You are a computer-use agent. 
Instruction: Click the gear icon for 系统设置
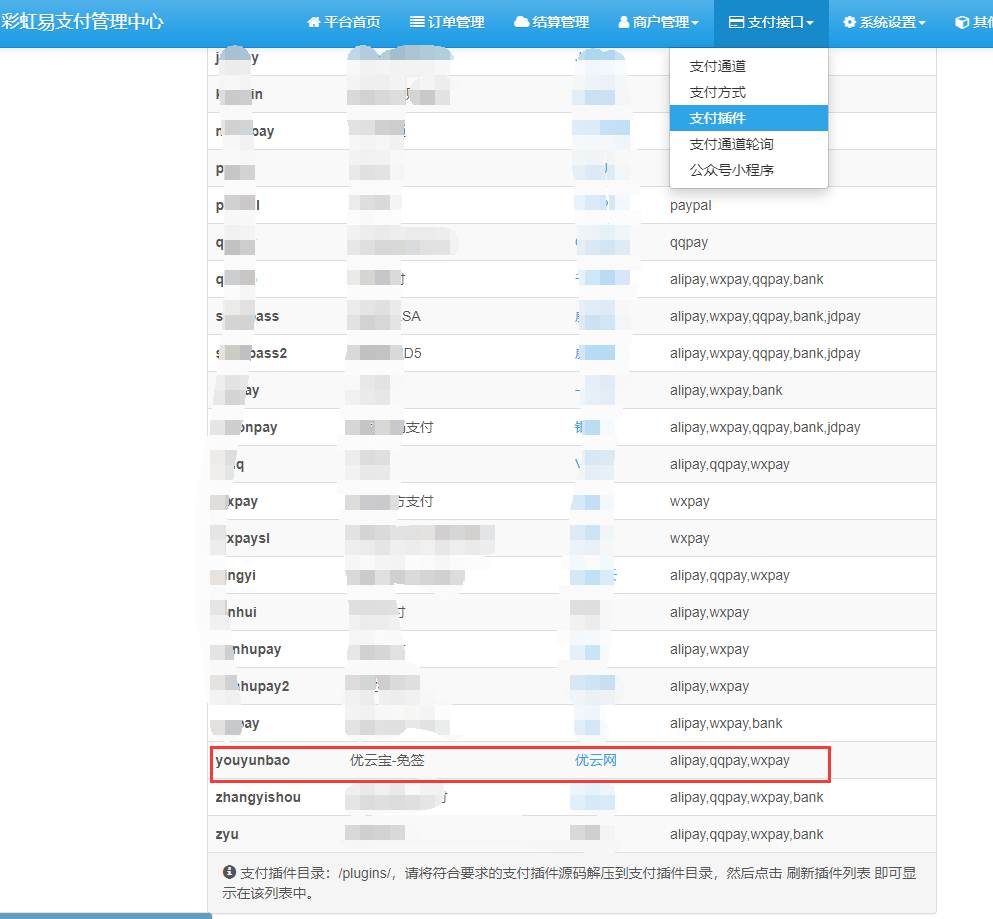849,22
